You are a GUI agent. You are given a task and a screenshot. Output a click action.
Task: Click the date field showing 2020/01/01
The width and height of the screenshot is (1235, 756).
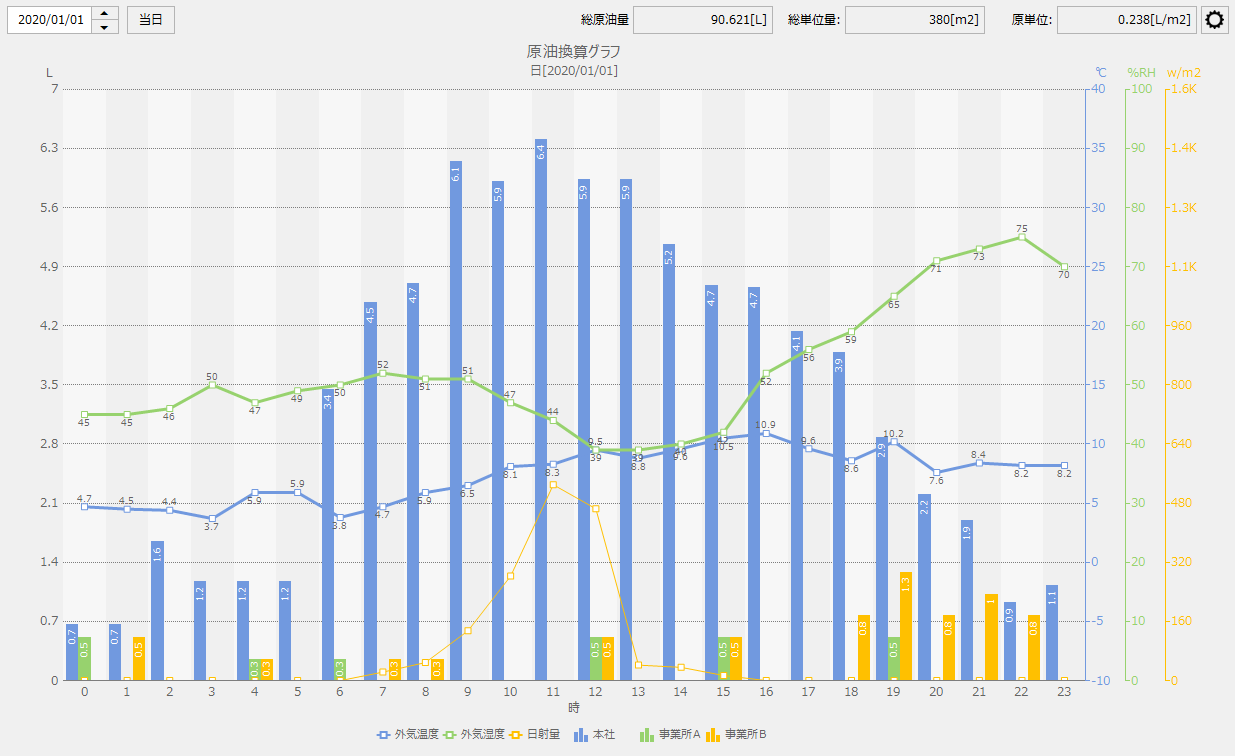50,20
